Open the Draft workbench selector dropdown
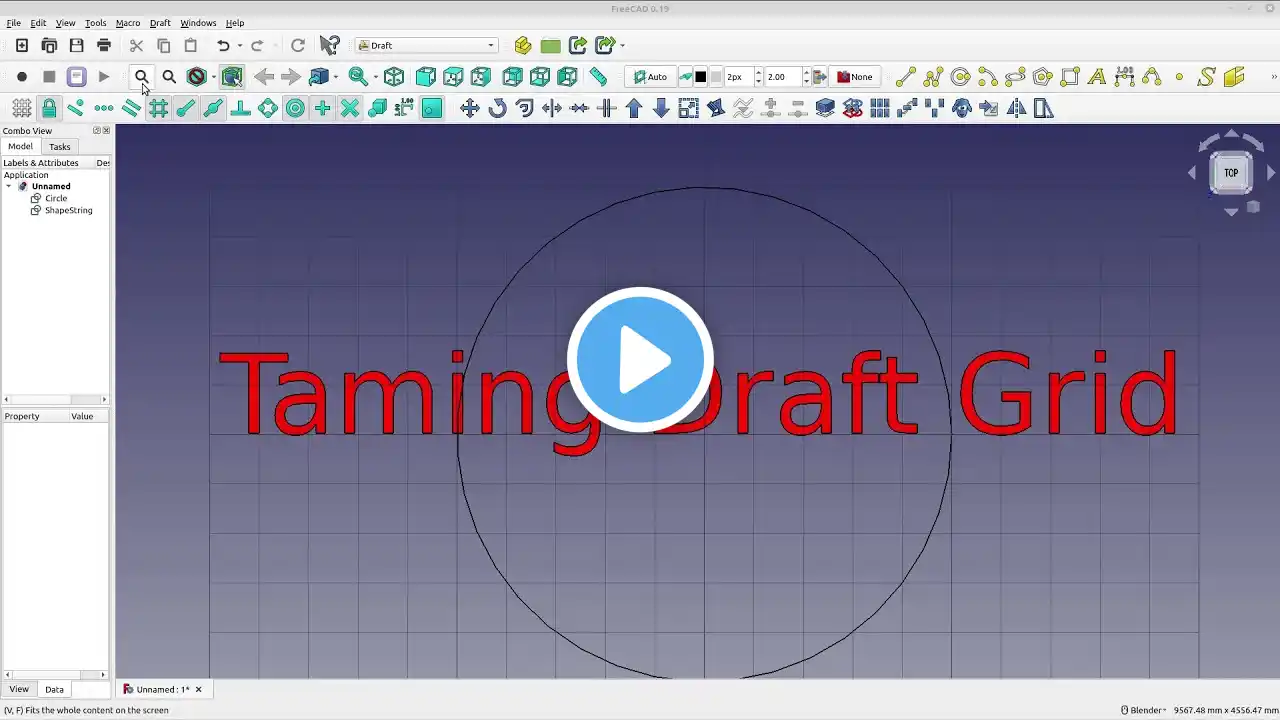This screenshot has height=720, width=1280. [427, 45]
